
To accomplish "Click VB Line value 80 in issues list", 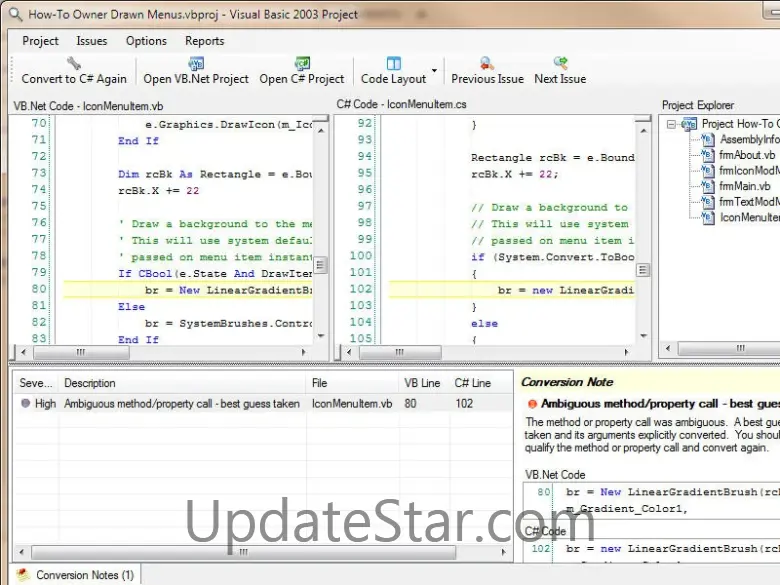I will [410, 403].
